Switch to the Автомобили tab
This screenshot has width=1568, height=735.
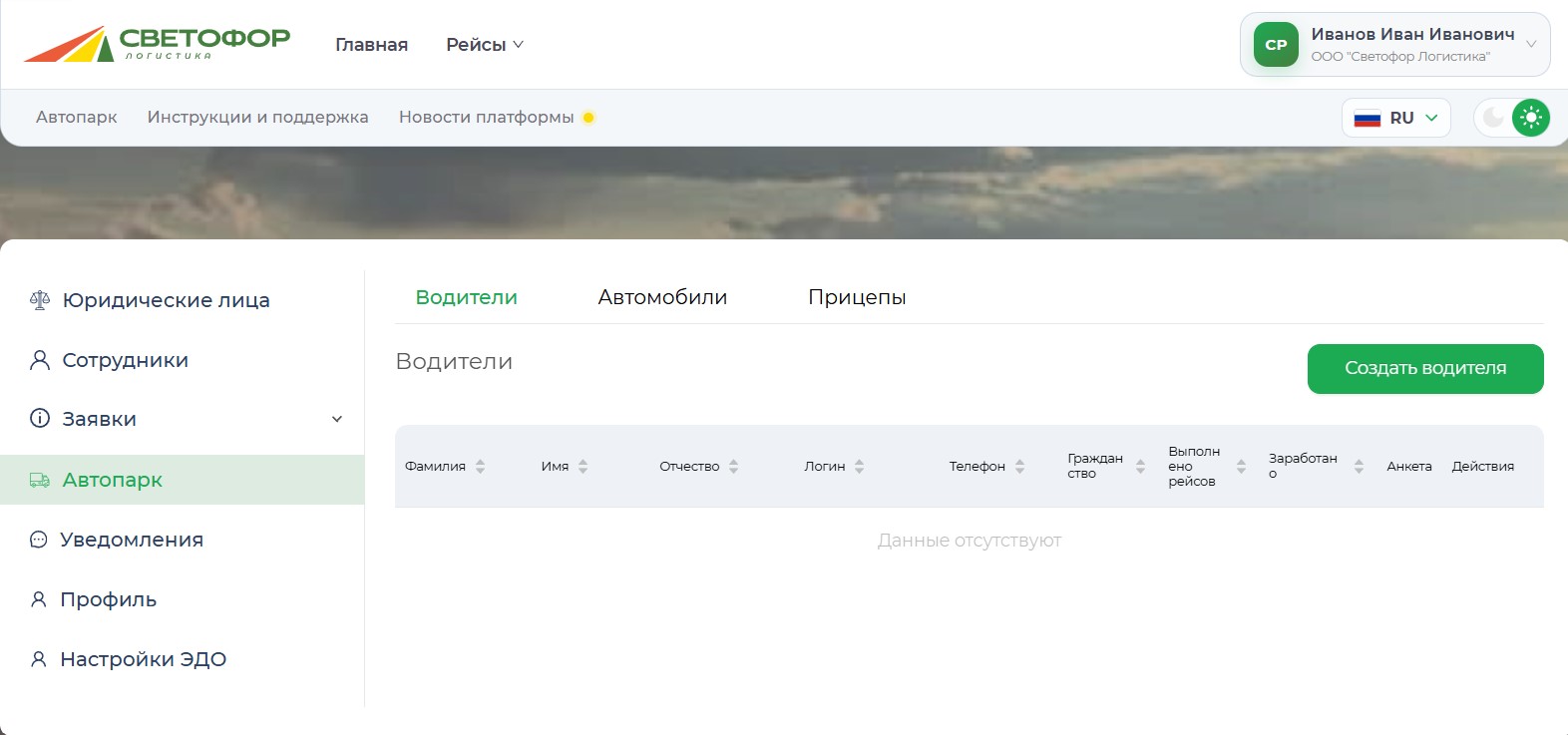click(662, 297)
